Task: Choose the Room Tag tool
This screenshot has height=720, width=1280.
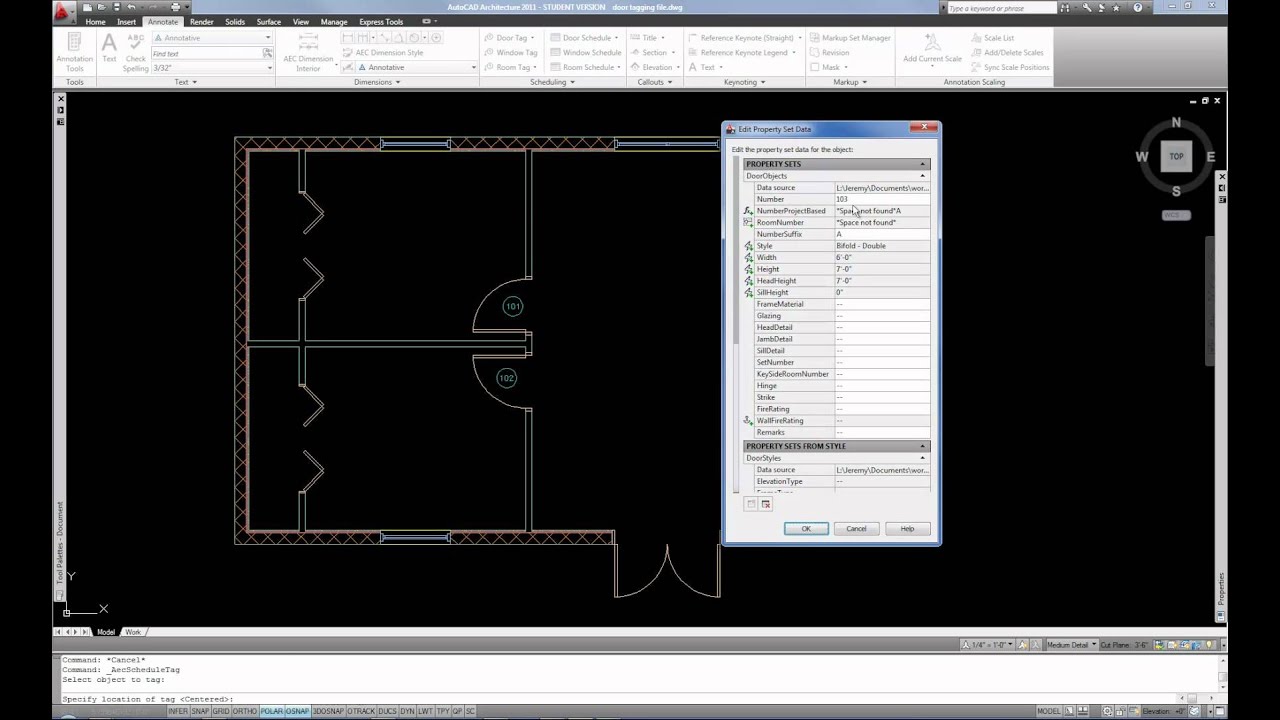Action: point(510,67)
